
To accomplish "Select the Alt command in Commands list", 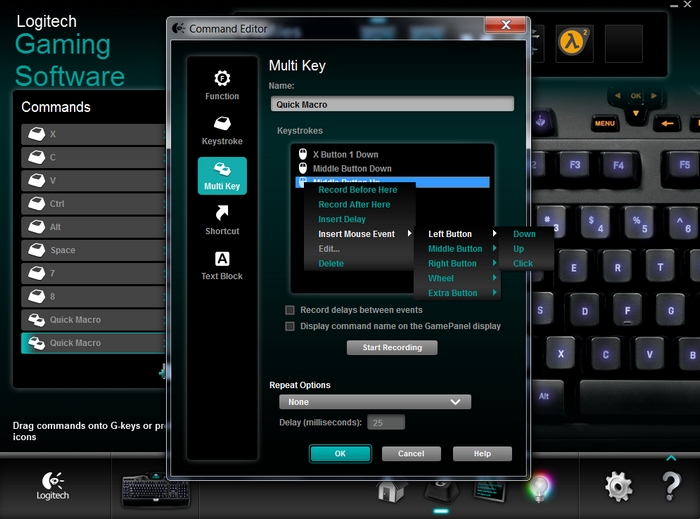I will [93, 227].
